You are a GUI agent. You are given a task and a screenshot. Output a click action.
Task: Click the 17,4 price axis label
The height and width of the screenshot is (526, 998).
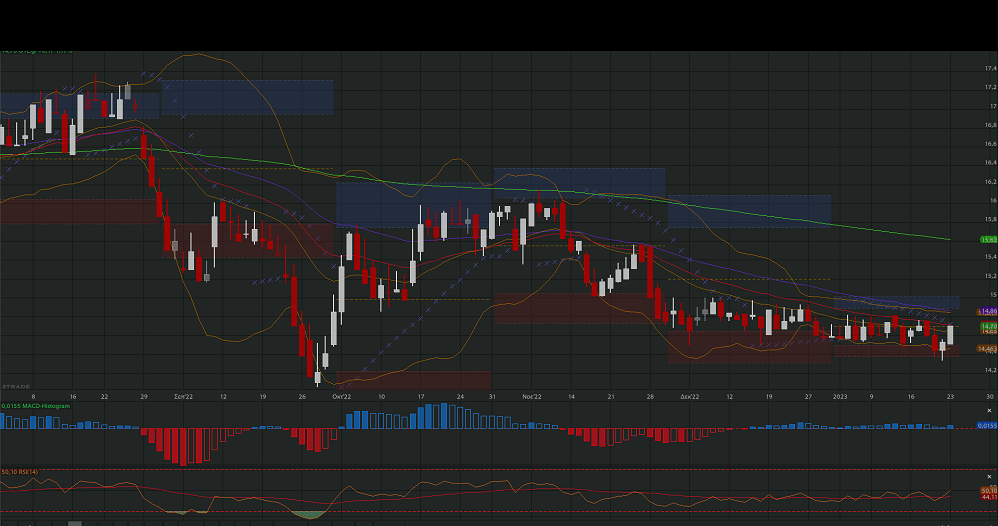click(x=991, y=68)
